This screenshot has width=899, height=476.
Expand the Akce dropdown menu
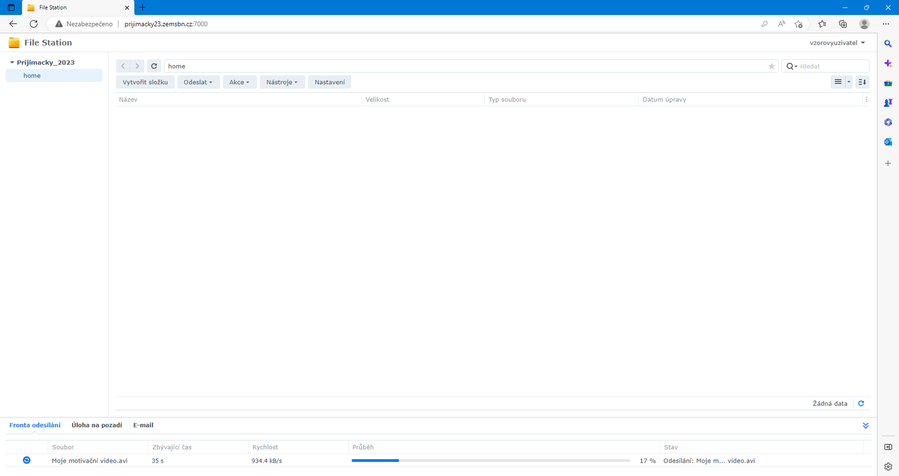(x=239, y=82)
